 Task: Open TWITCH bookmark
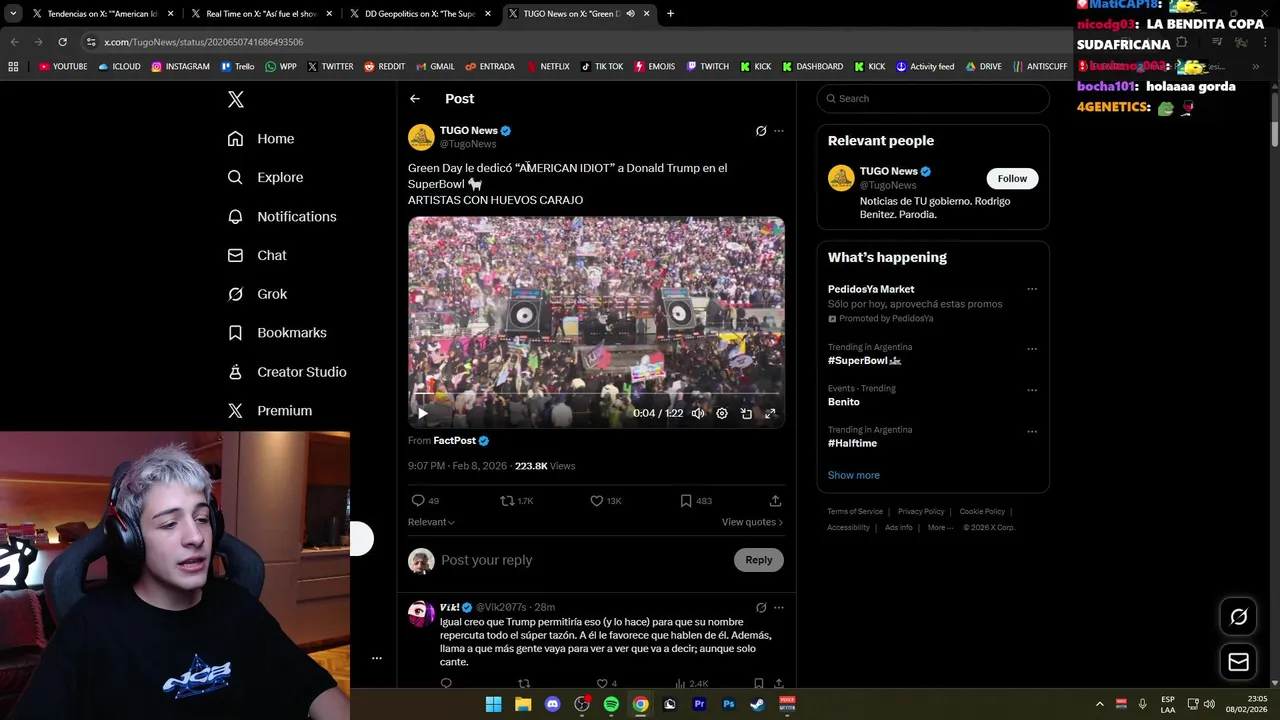707,66
